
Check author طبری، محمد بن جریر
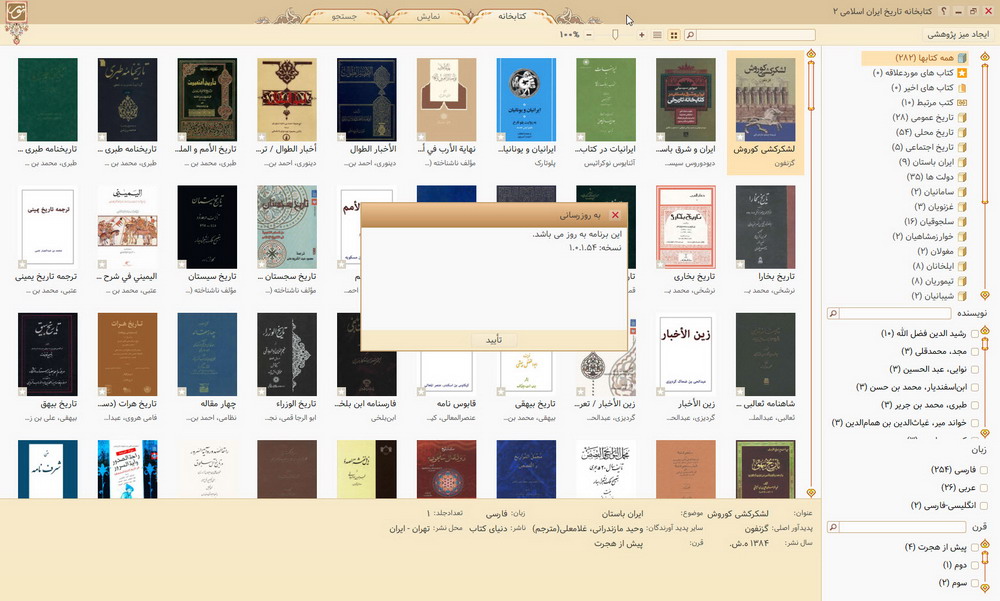tap(974, 405)
